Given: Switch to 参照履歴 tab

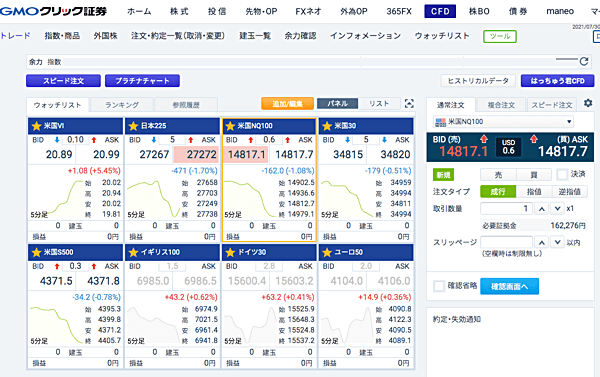Looking at the screenshot, I should click(x=186, y=105).
